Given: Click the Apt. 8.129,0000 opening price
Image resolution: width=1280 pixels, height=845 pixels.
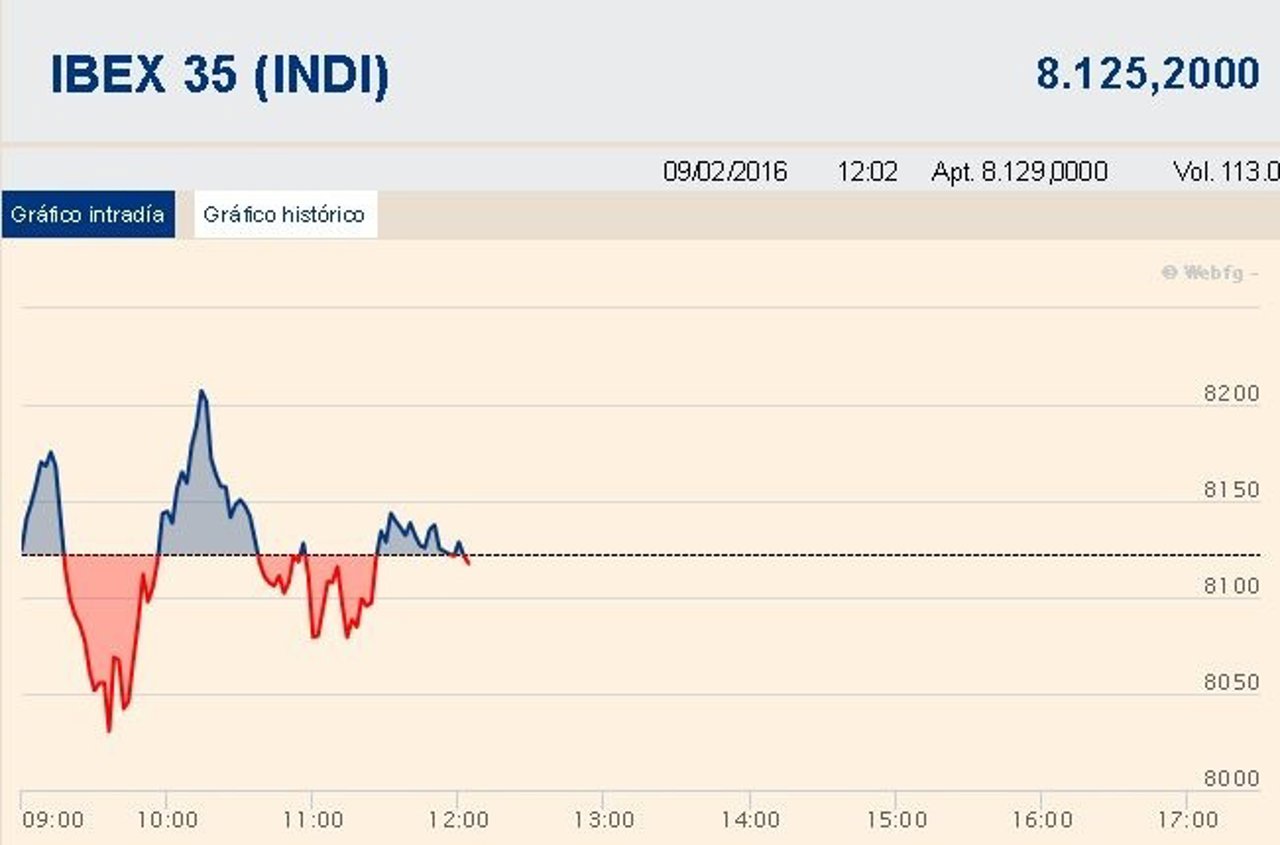Looking at the screenshot, I should [x=1018, y=170].
